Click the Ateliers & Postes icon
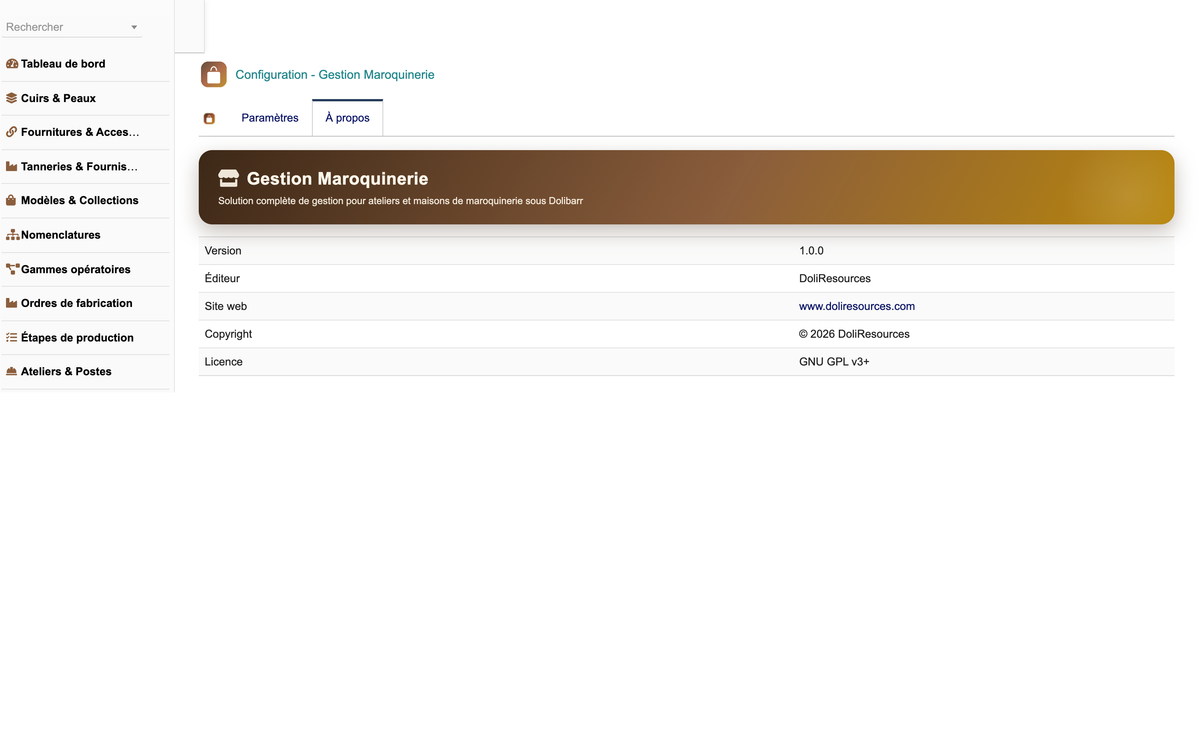Image resolution: width=1200 pixels, height=743 pixels. tap(12, 371)
